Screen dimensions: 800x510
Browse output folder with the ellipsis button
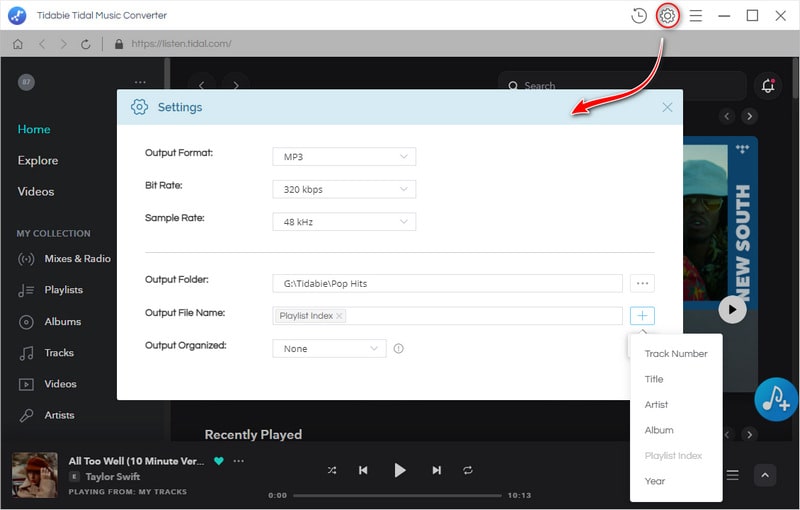pos(642,283)
